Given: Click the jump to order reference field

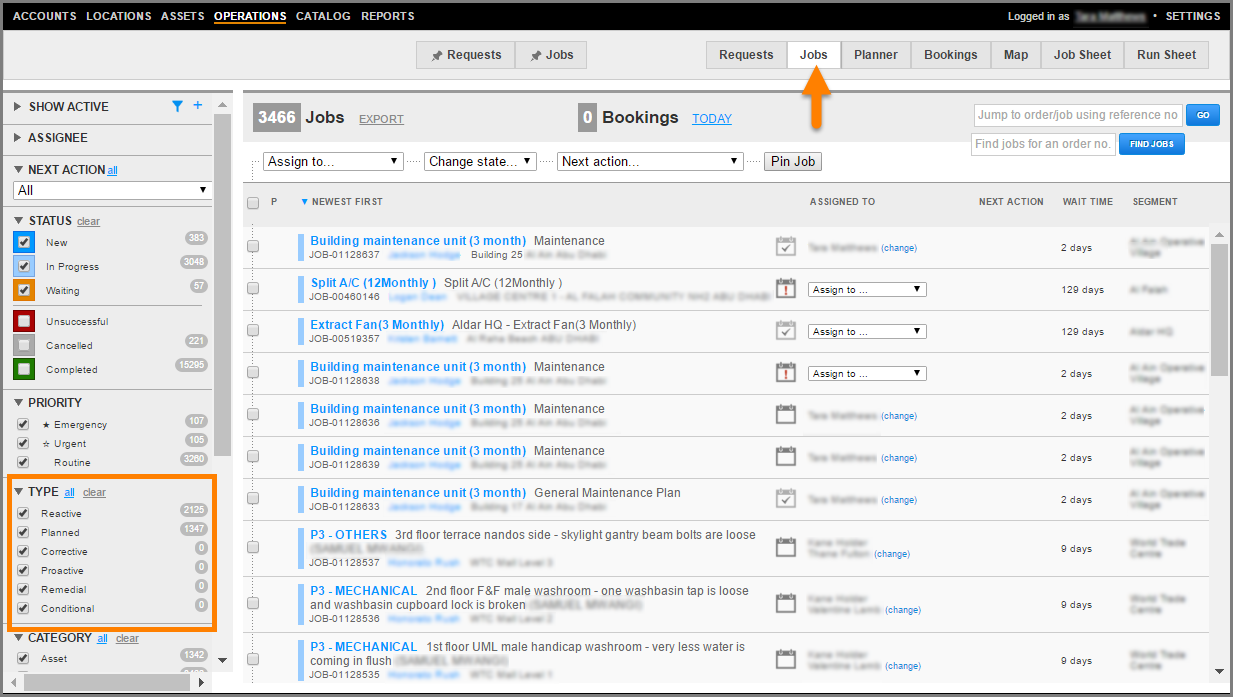Looking at the screenshot, I should (x=1078, y=115).
